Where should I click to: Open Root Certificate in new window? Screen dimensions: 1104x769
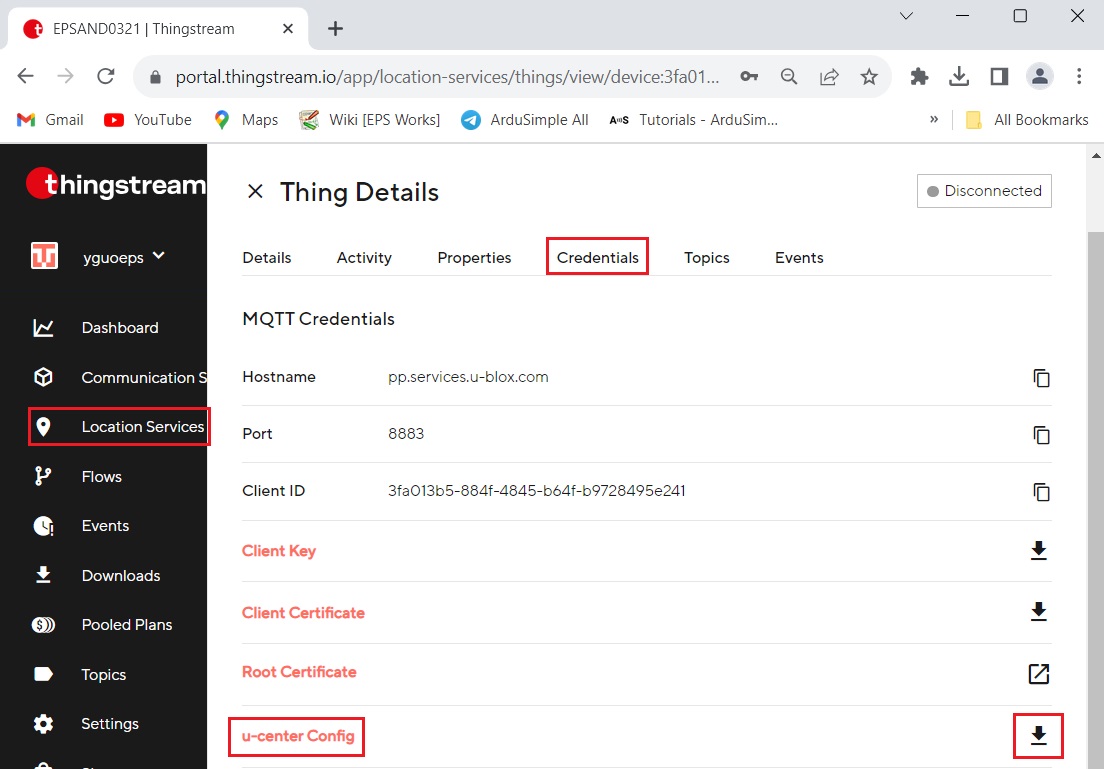(1039, 673)
